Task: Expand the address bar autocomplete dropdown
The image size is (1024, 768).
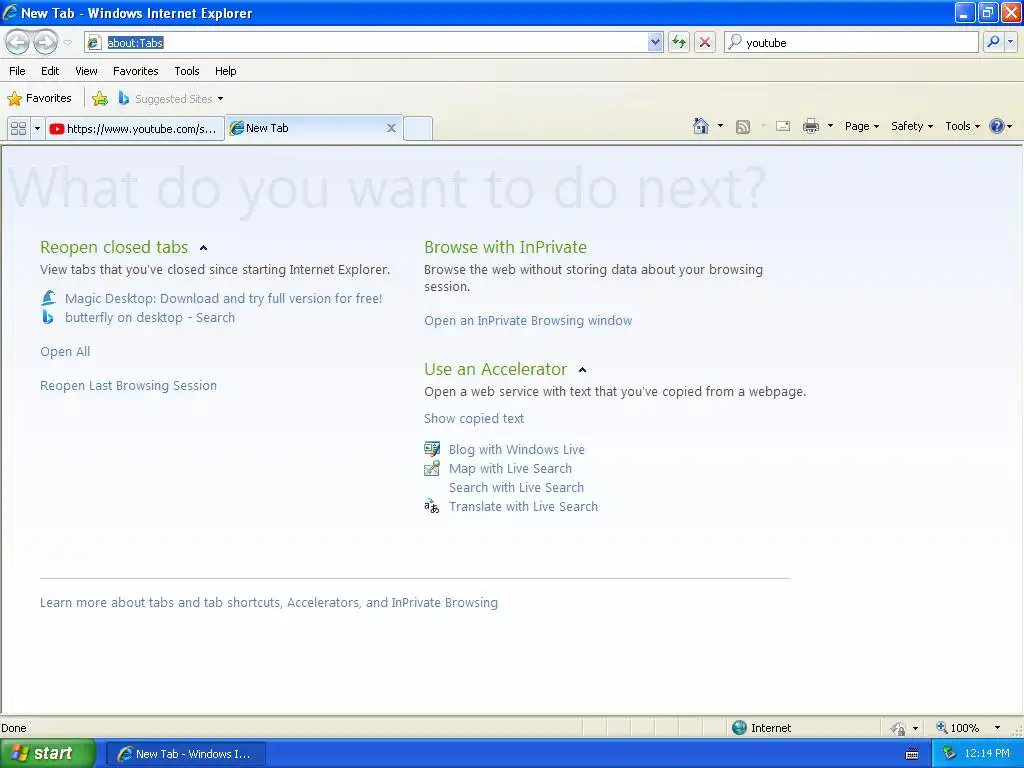Action: pyautogui.click(x=655, y=42)
